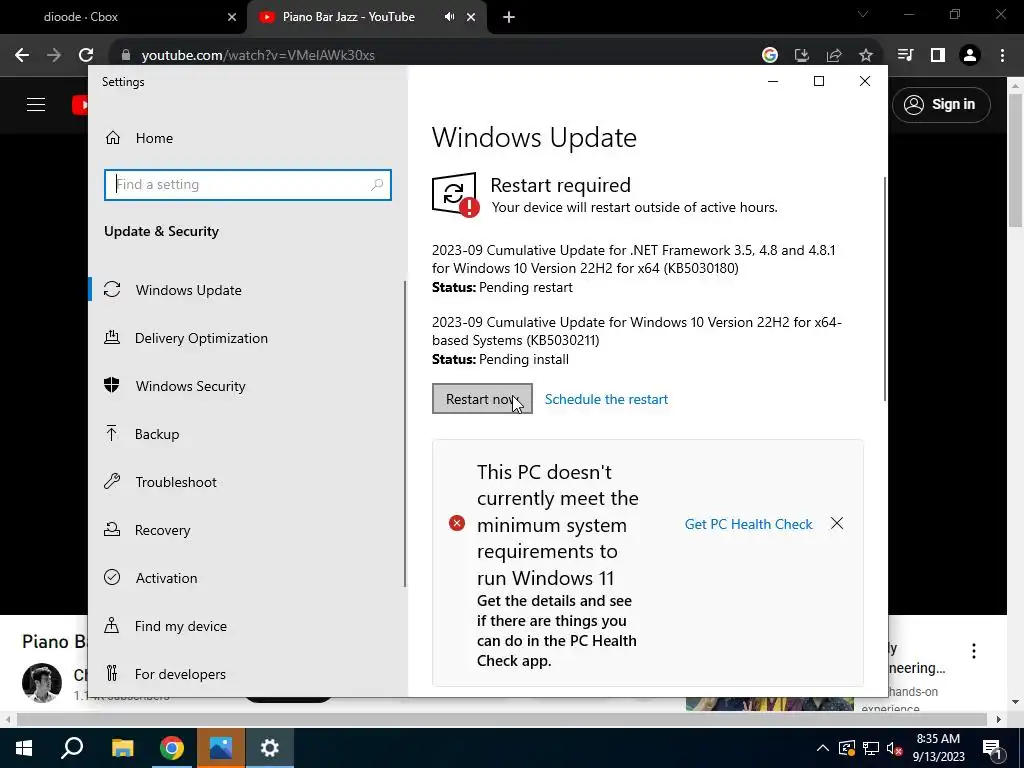This screenshot has height=768, width=1024.
Task: Open the Photos app on the taskbar
Action: [221, 748]
